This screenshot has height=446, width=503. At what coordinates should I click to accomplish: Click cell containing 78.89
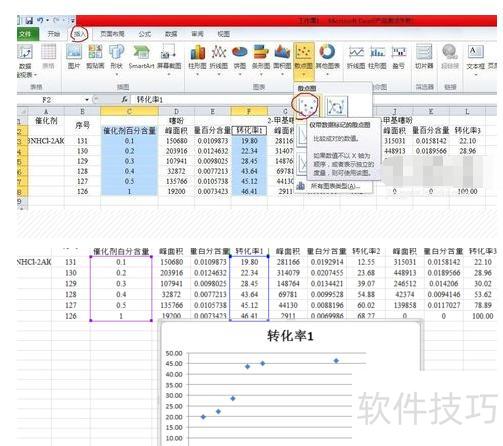point(483,305)
